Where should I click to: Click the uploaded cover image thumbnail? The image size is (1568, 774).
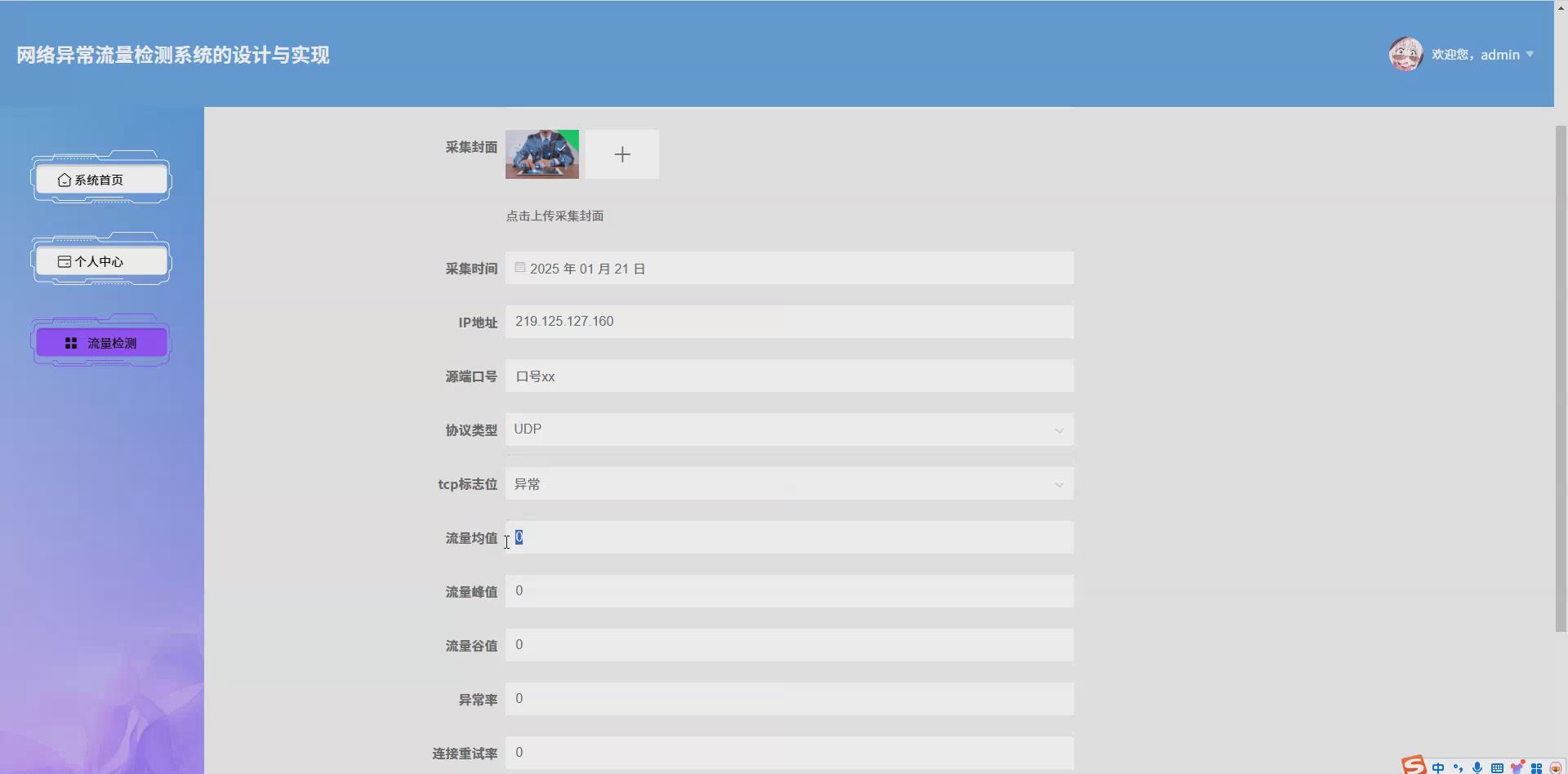[541, 153]
